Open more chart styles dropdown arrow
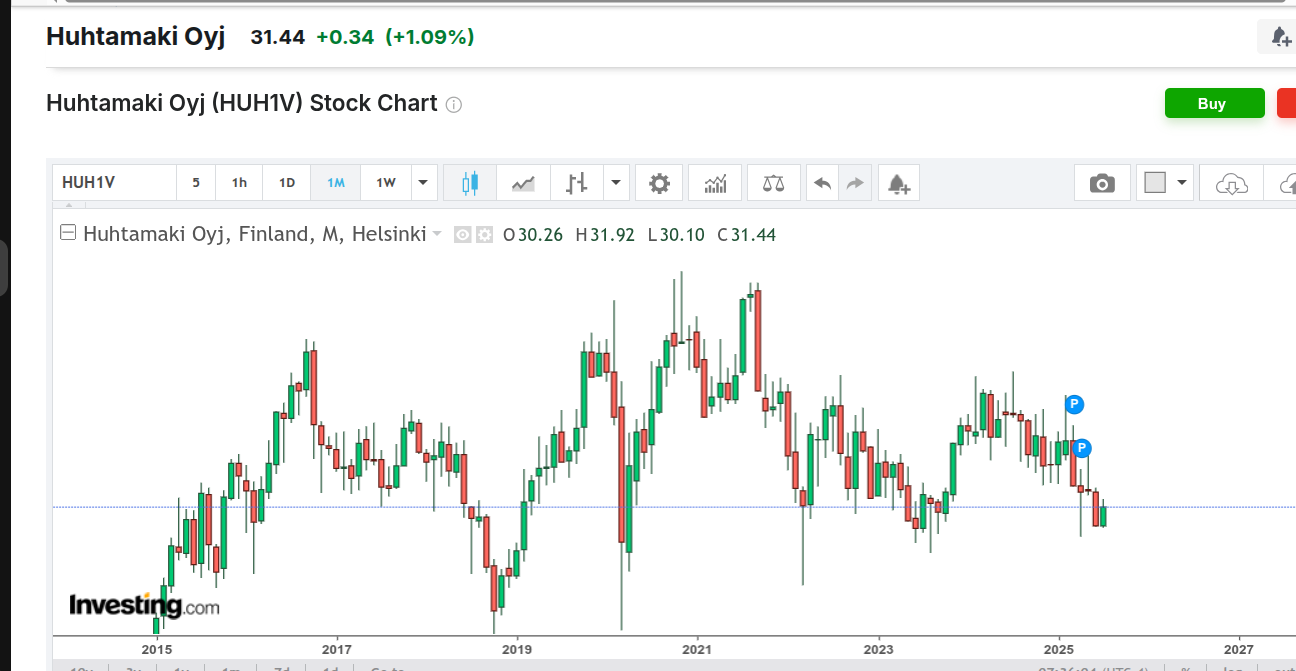This screenshot has width=1296, height=671. point(616,183)
